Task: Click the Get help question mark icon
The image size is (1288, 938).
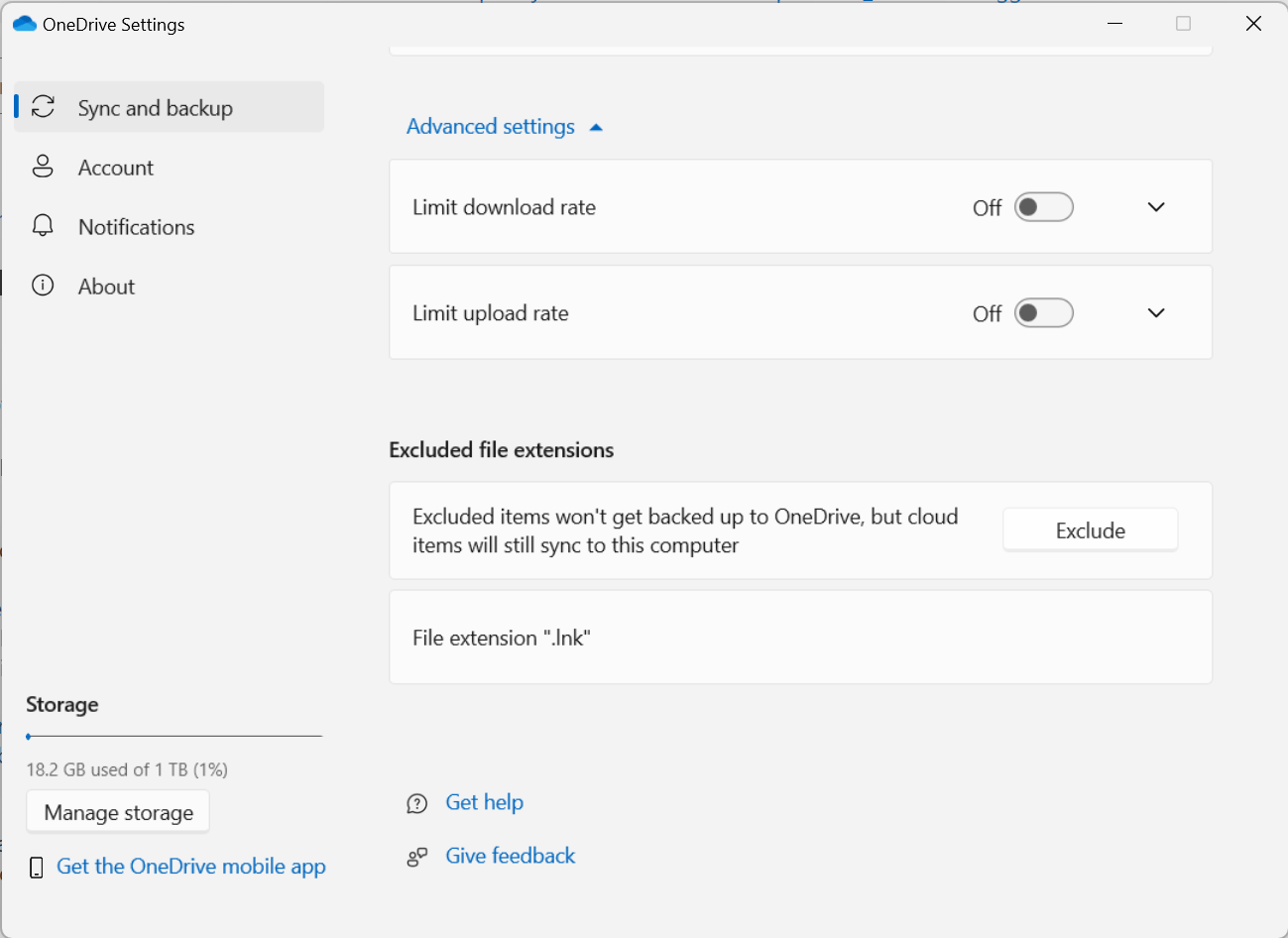Action: coord(416,803)
